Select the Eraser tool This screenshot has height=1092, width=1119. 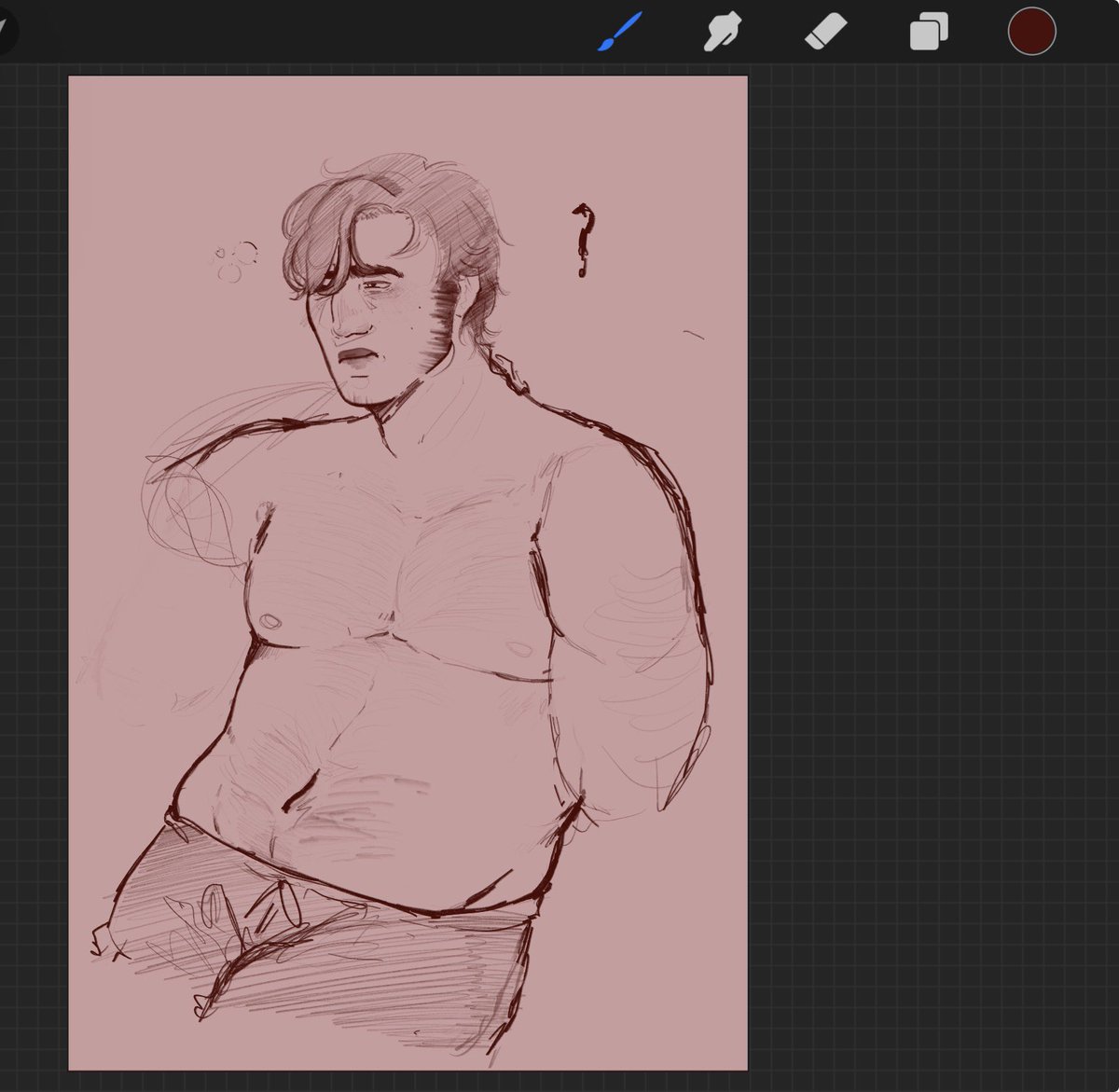click(x=825, y=32)
